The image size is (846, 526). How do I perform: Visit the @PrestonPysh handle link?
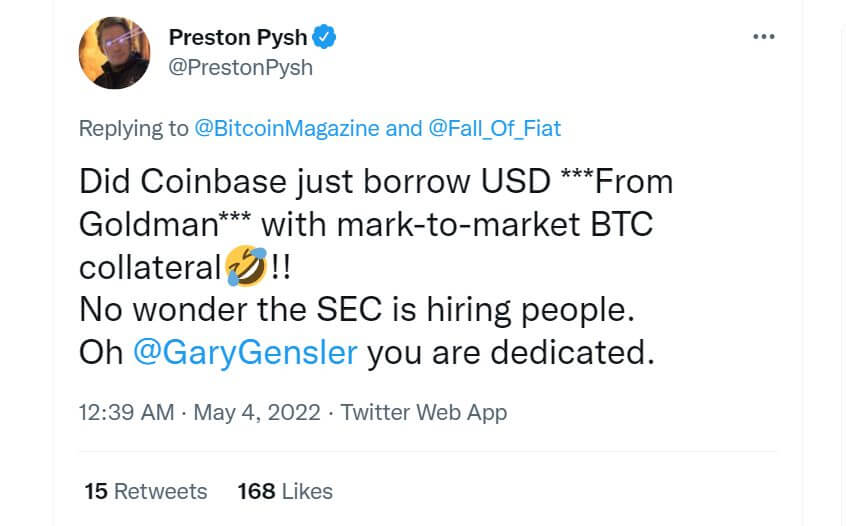(x=241, y=67)
